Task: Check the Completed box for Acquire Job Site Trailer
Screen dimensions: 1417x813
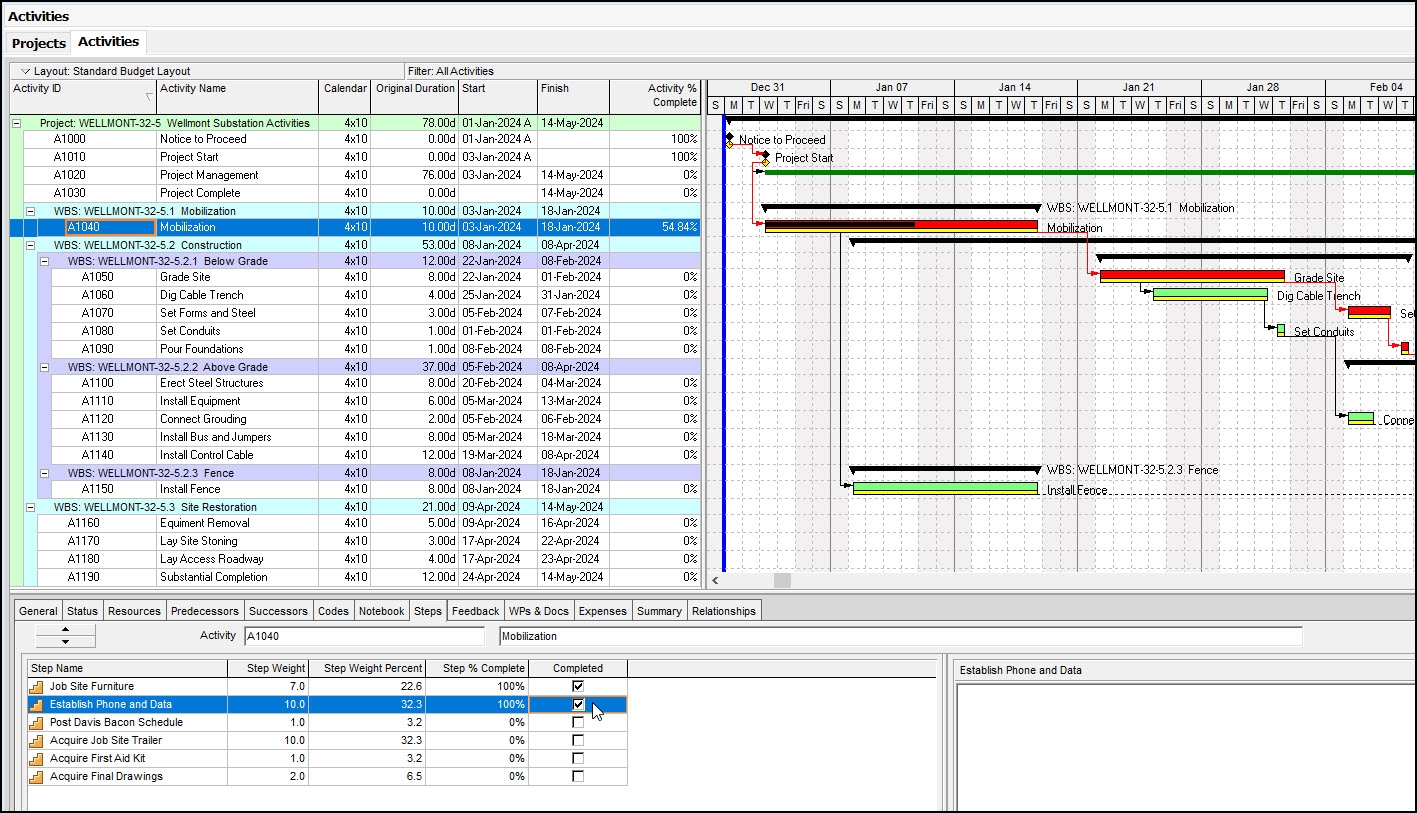Action: (x=577, y=741)
